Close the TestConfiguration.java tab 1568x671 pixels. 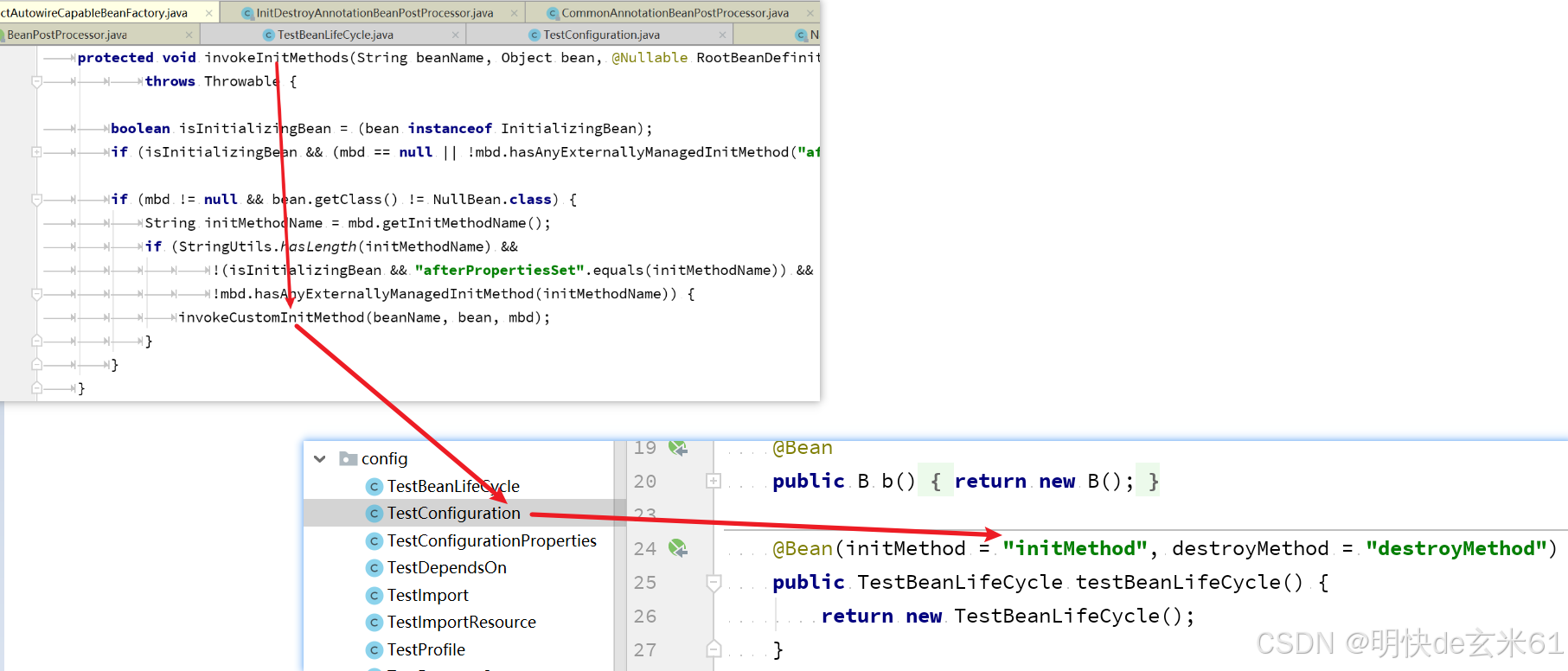click(x=723, y=35)
